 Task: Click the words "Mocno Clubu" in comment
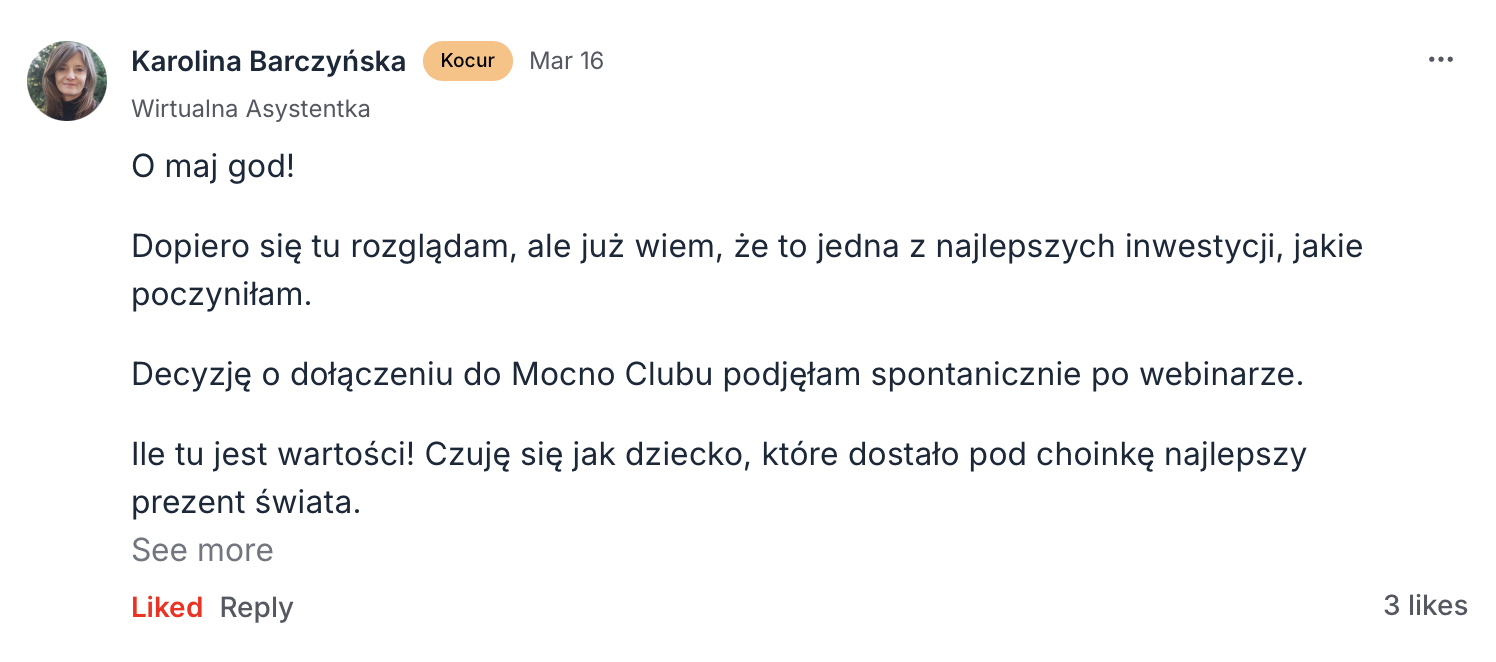pyautogui.click(x=612, y=375)
